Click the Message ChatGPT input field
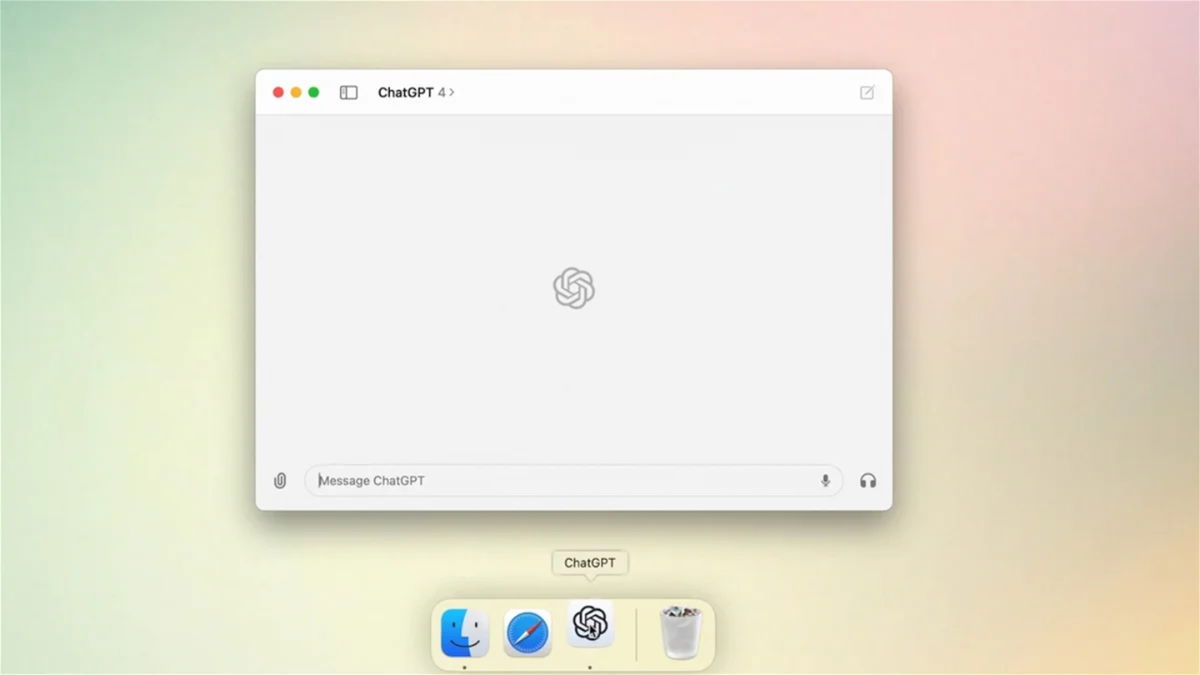 coord(574,481)
